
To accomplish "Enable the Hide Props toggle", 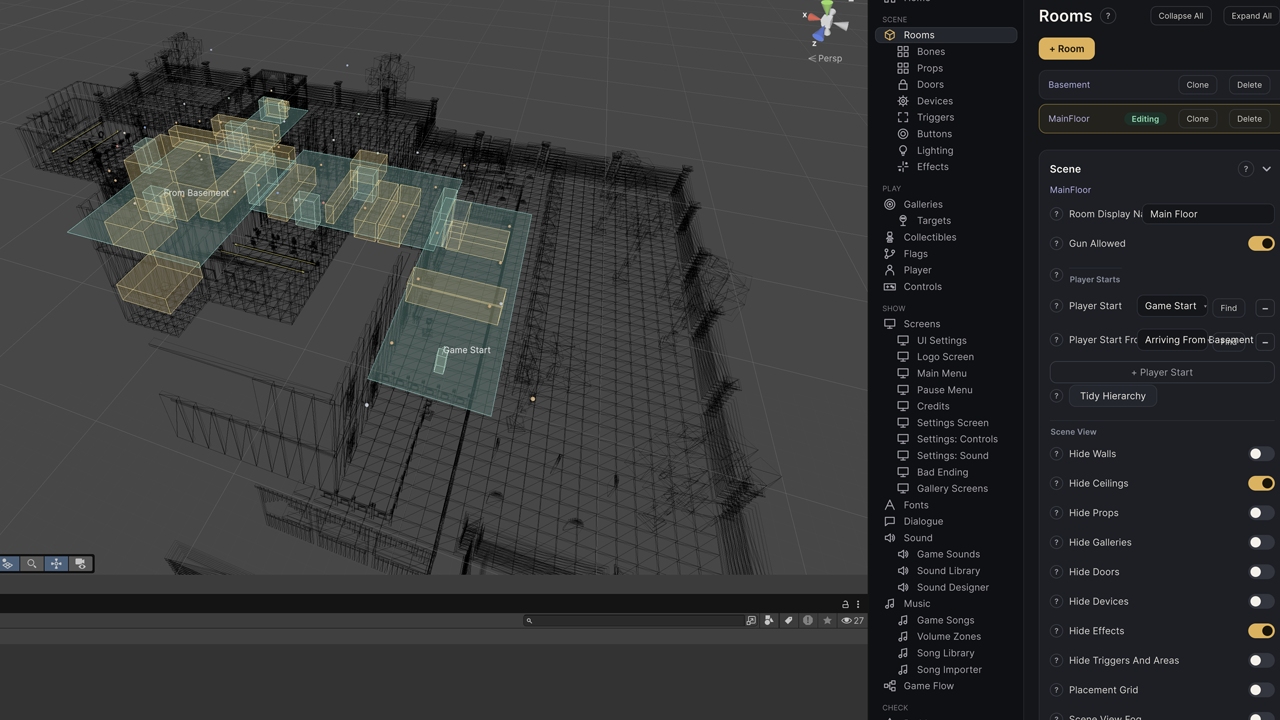I will (1261, 513).
